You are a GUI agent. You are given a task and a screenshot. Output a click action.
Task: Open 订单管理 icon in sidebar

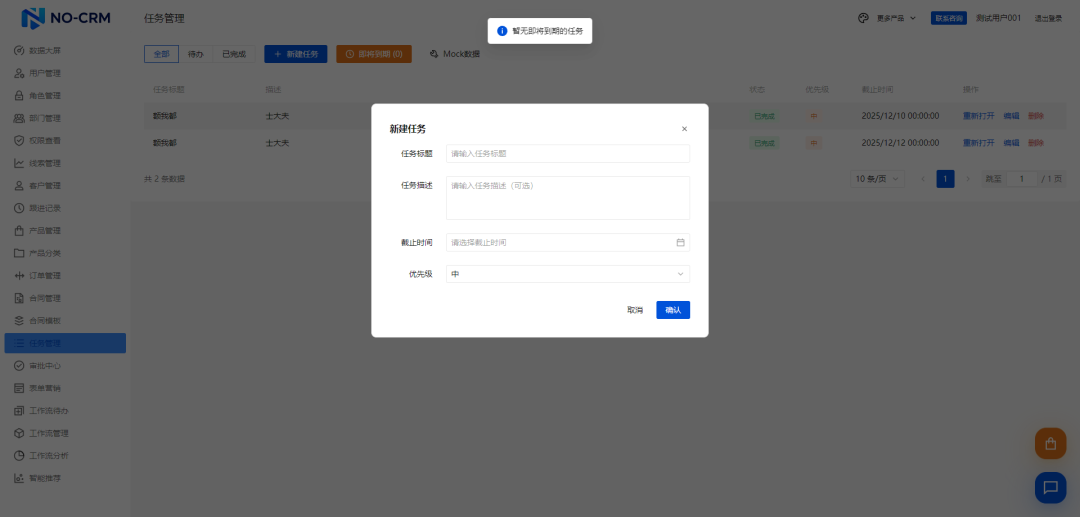[x=19, y=276]
